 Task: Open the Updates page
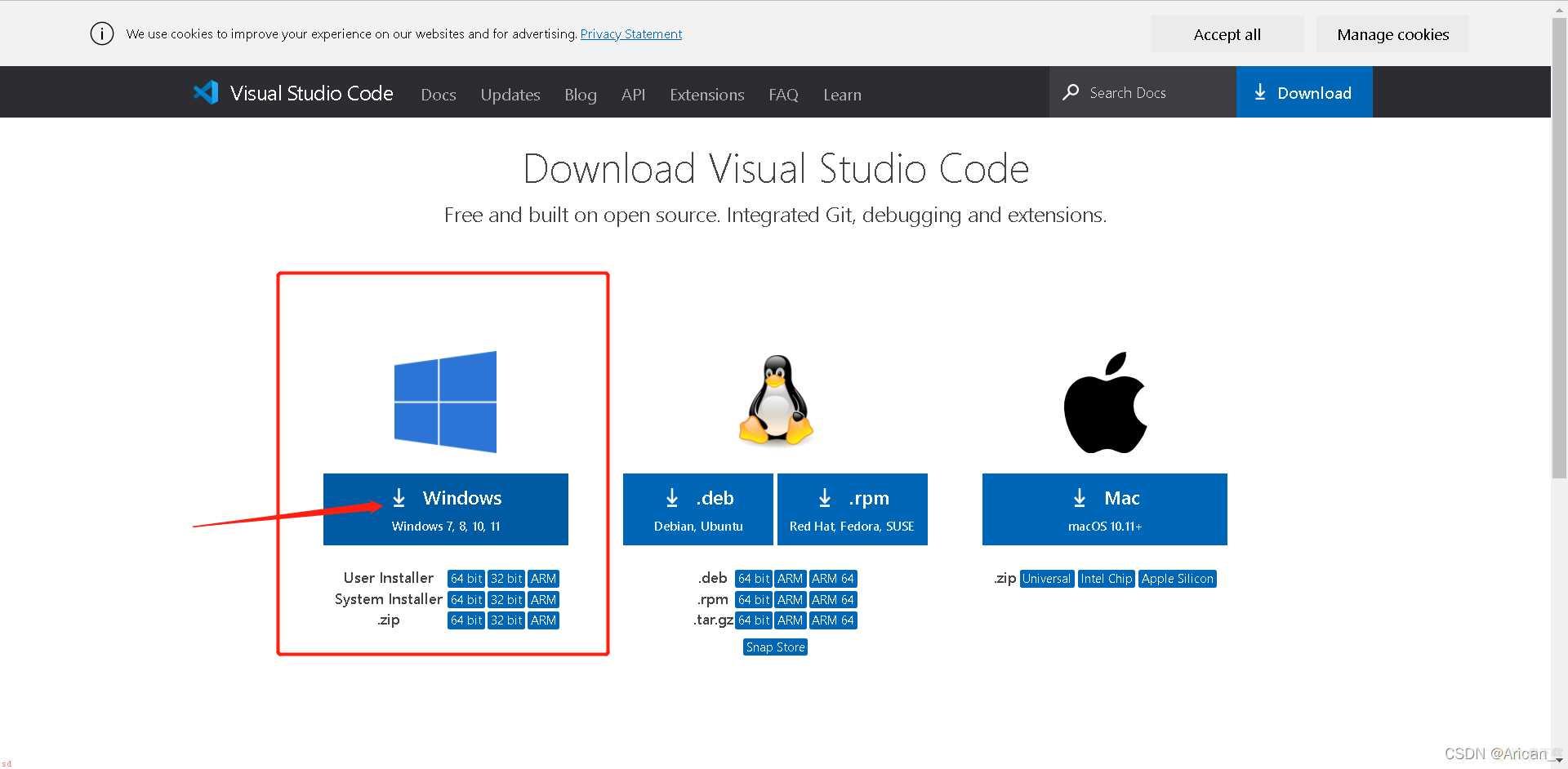(x=510, y=95)
